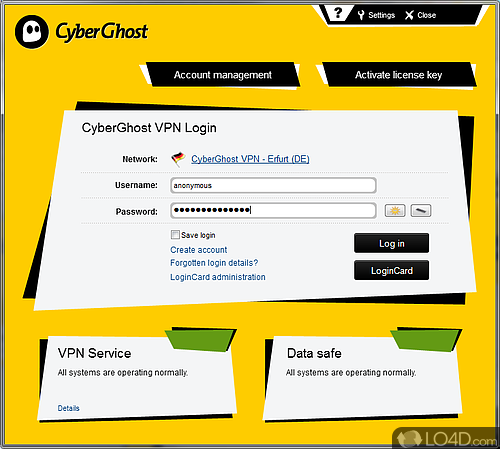Open Settings with the wrench icon
Screen dimensions: 500x449
point(361,15)
